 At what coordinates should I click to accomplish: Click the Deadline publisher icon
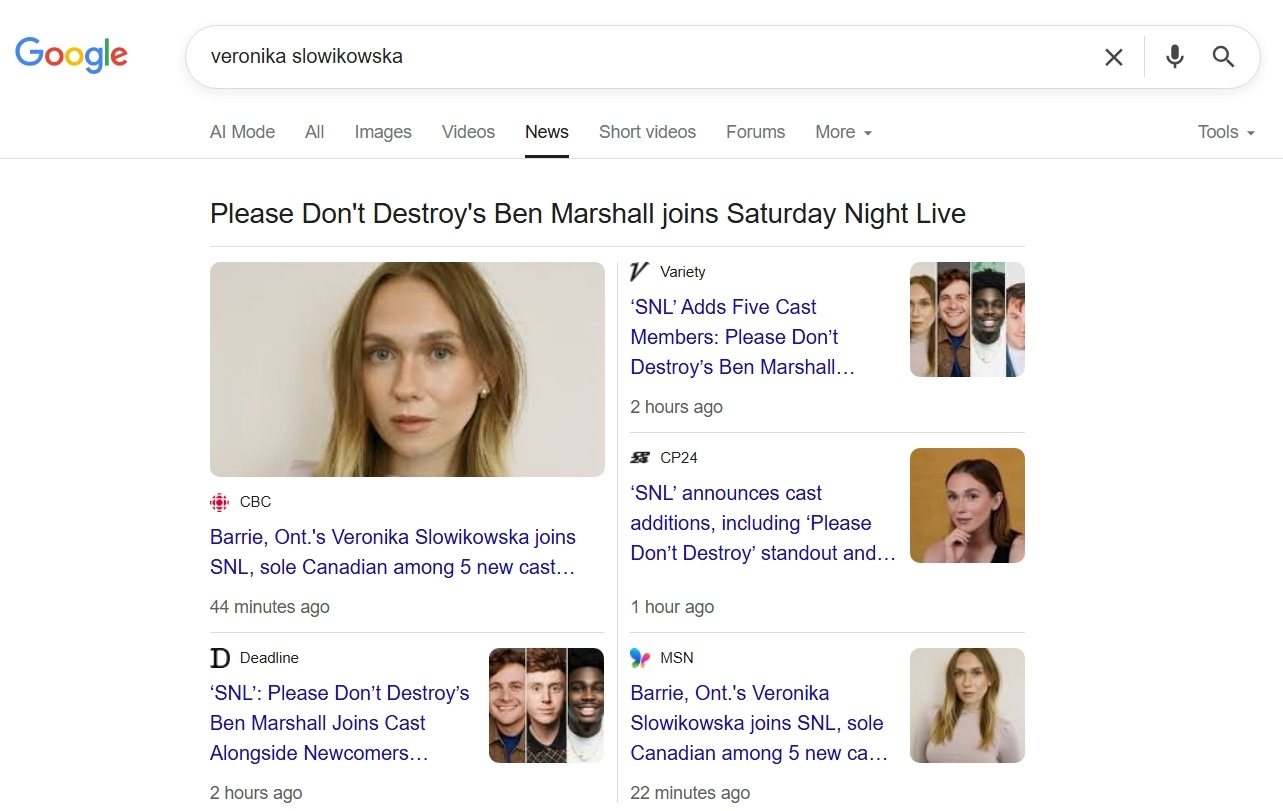[x=219, y=658]
